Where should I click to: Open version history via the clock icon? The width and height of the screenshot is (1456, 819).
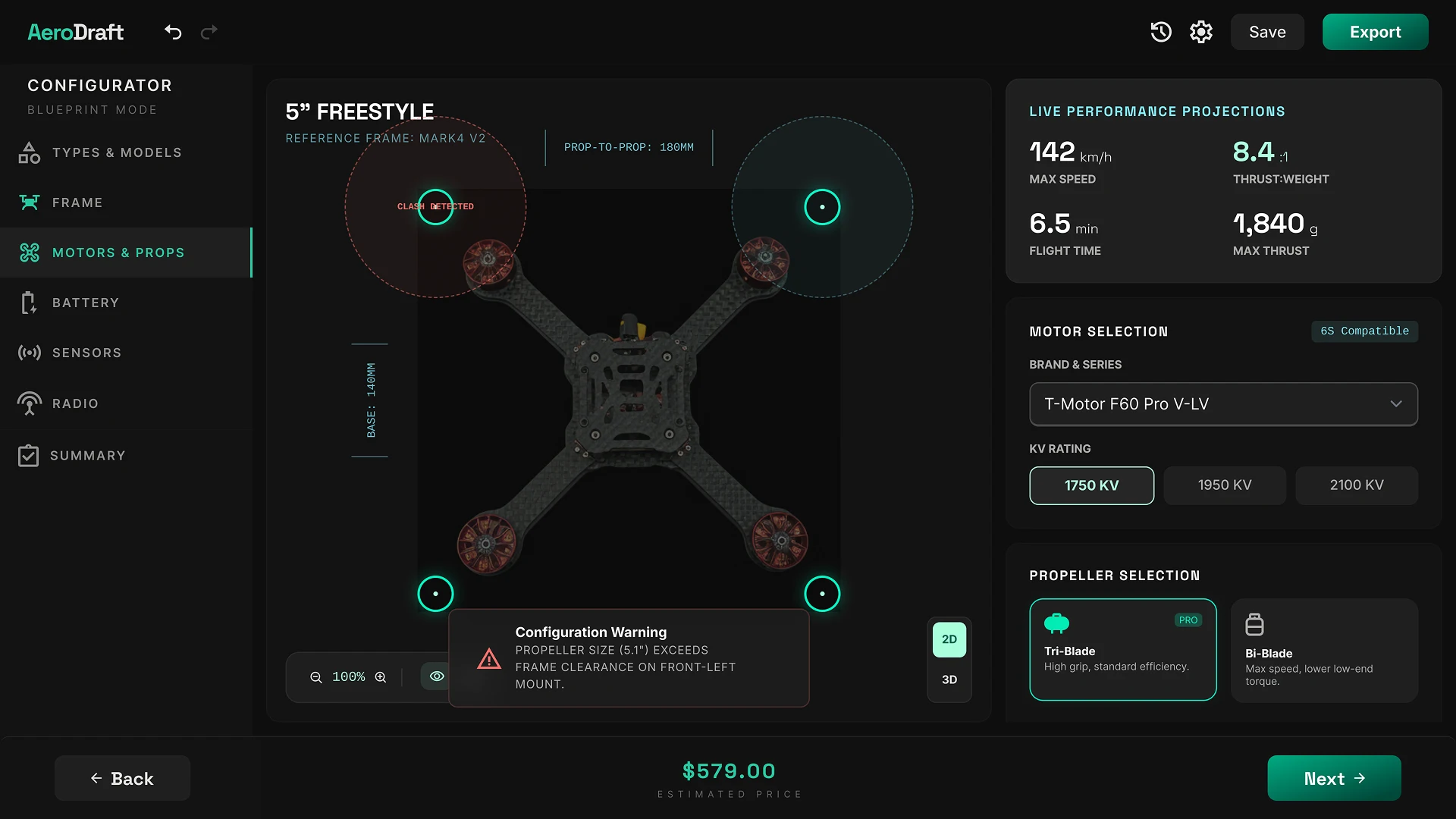click(1160, 32)
